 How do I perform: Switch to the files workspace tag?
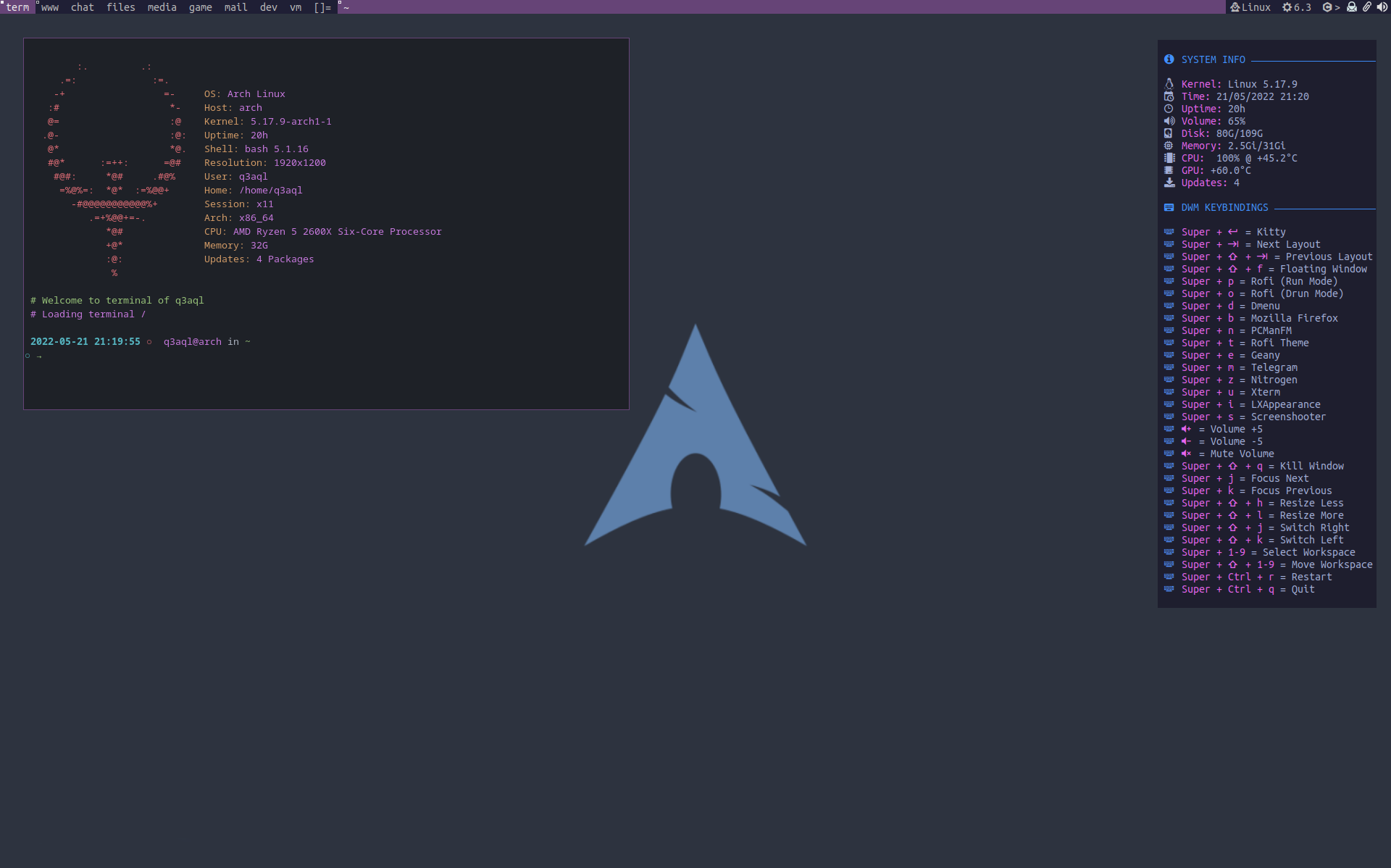pos(121,7)
